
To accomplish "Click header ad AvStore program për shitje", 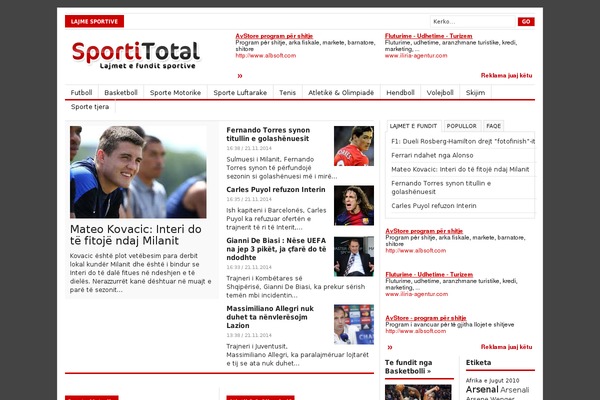I will pos(274,36).
